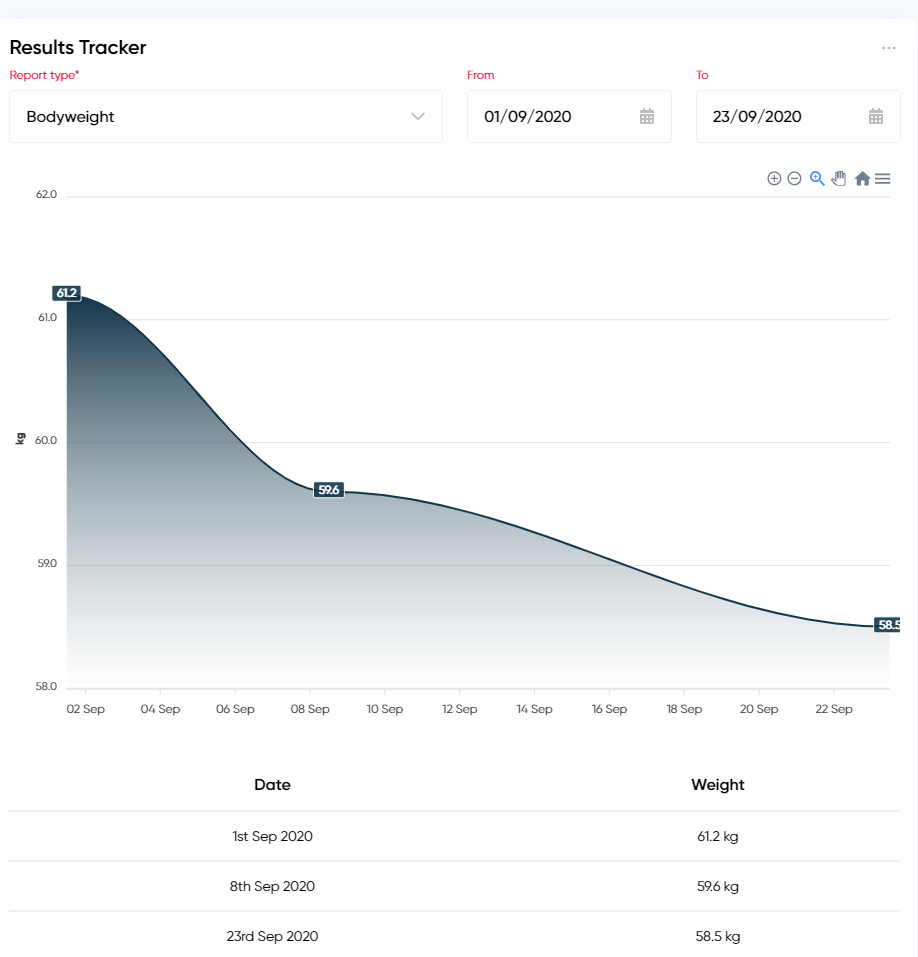Open the From date calendar picker
Viewport: 918px width, 957px height.
pyautogui.click(x=647, y=116)
